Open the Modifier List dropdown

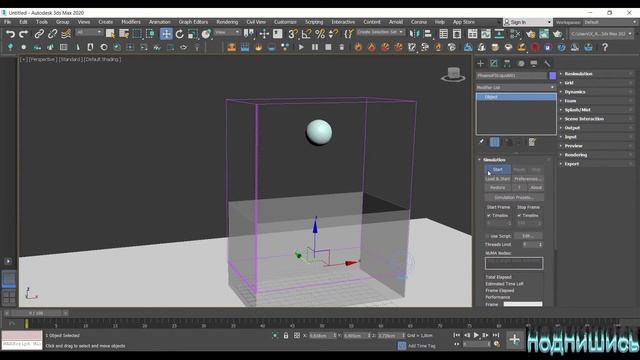(516, 87)
